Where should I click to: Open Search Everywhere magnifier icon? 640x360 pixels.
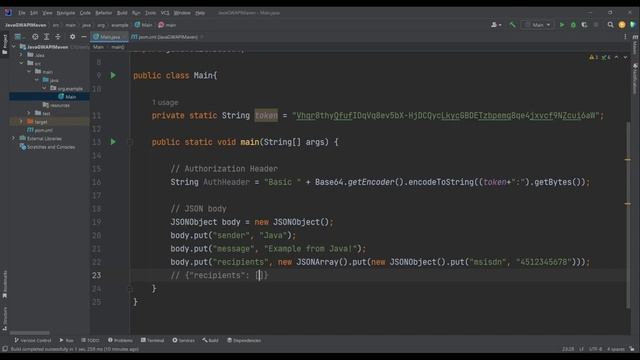click(x=610, y=25)
